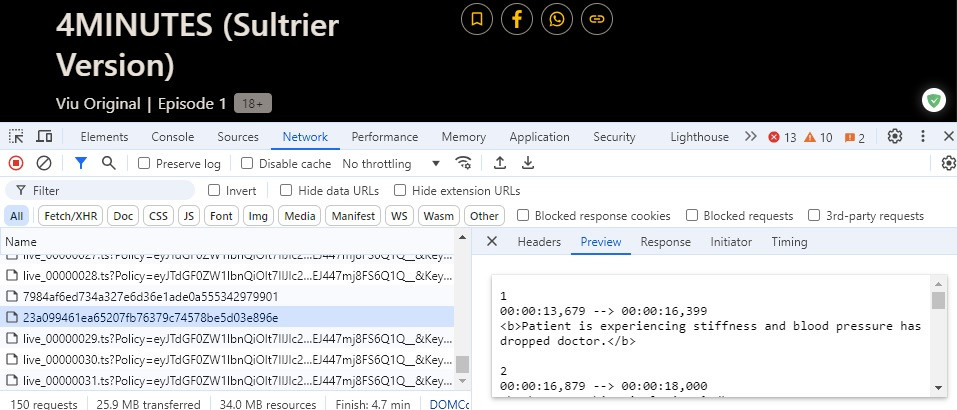957x410 pixels.
Task: Open DevTools settings gear
Action: pyautogui.click(x=895, y=137)
